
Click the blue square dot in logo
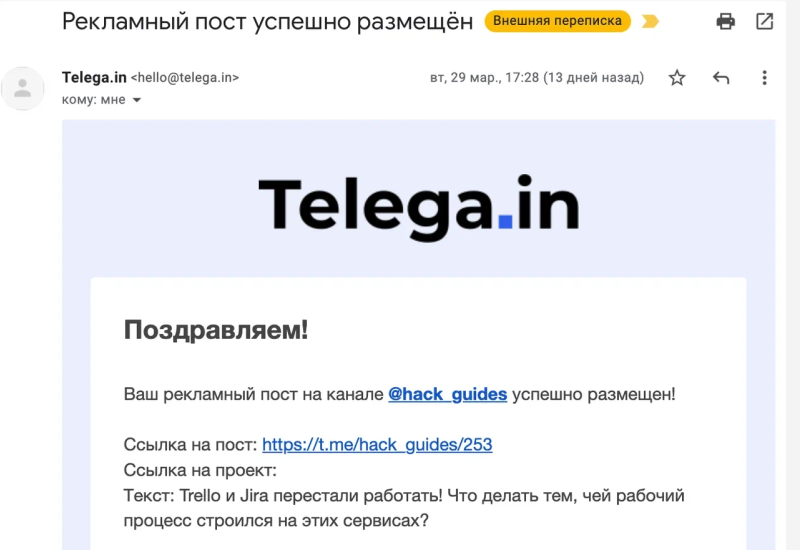(505, 221)
